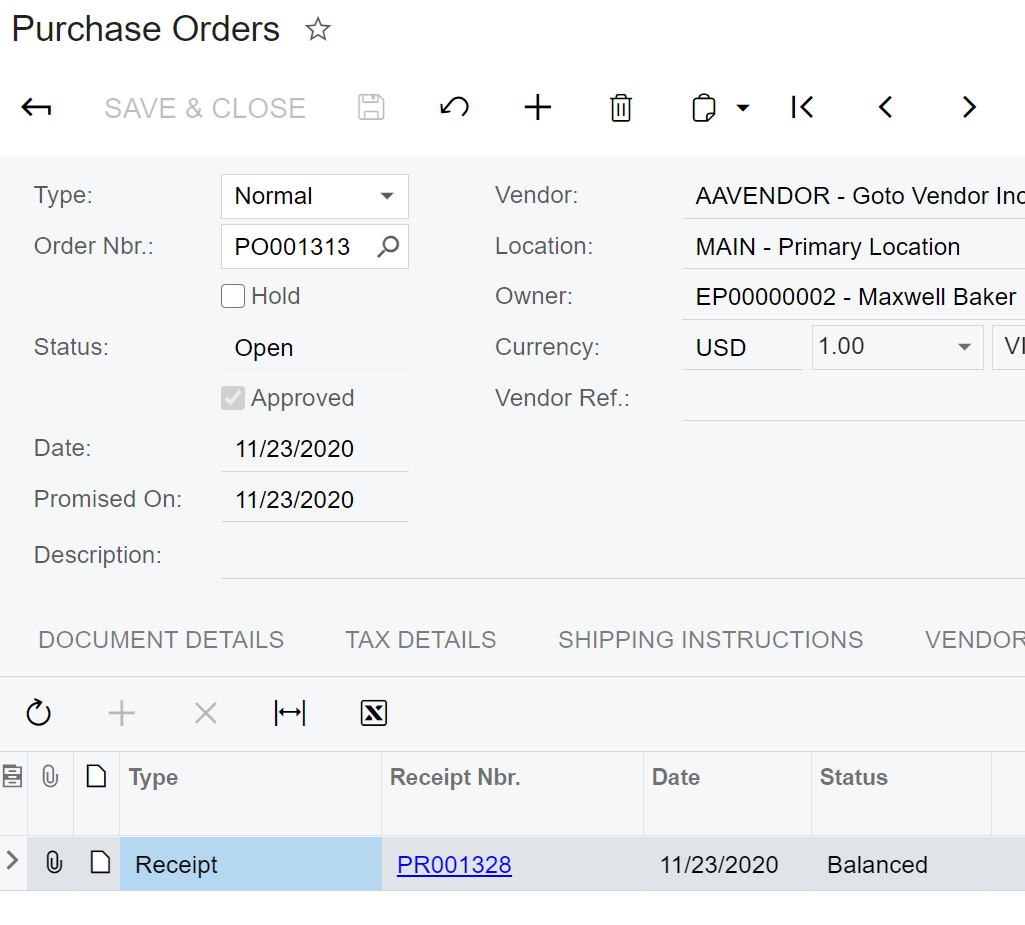Click the delete trash can icon

621,108
